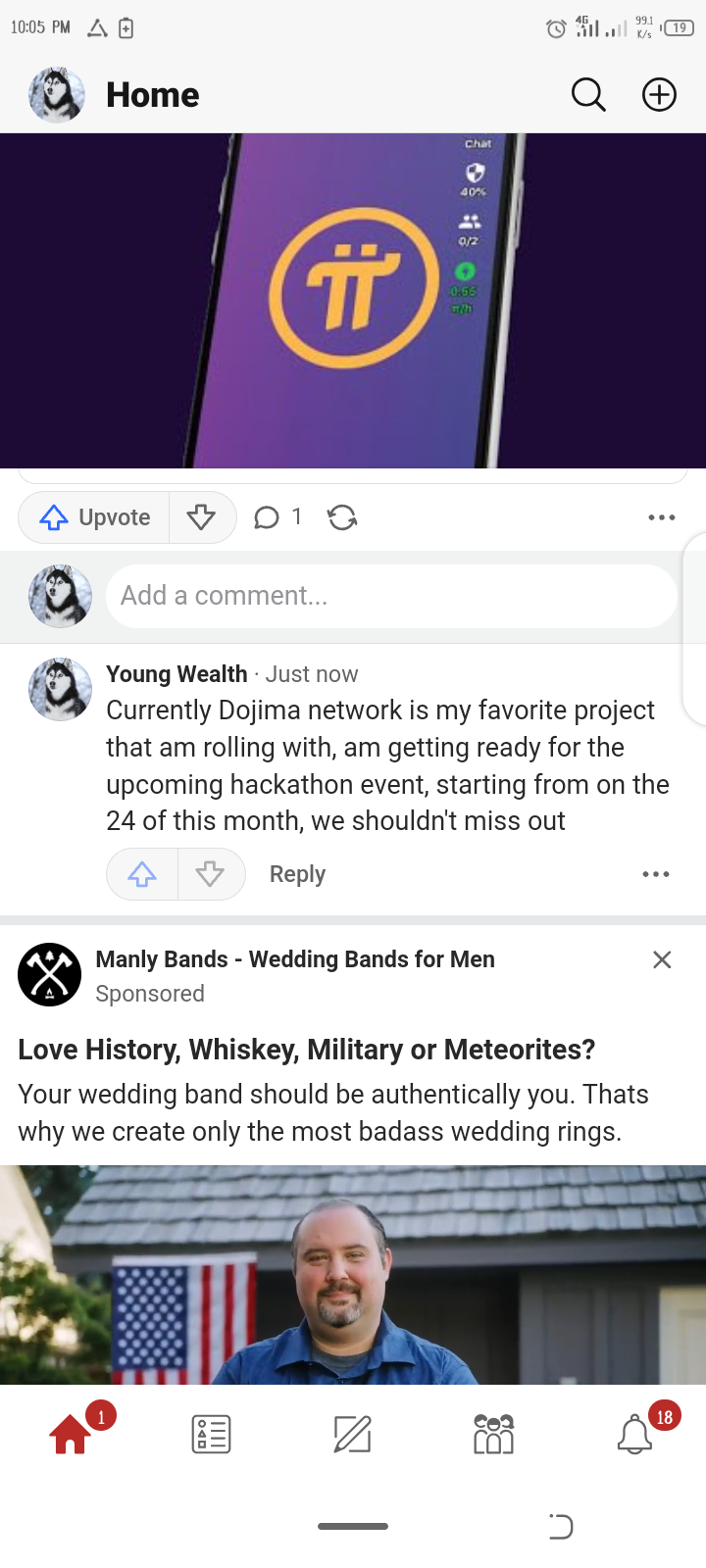
Task: Reply to Young Wealth's comment
Action: click(x=297, y=874)
